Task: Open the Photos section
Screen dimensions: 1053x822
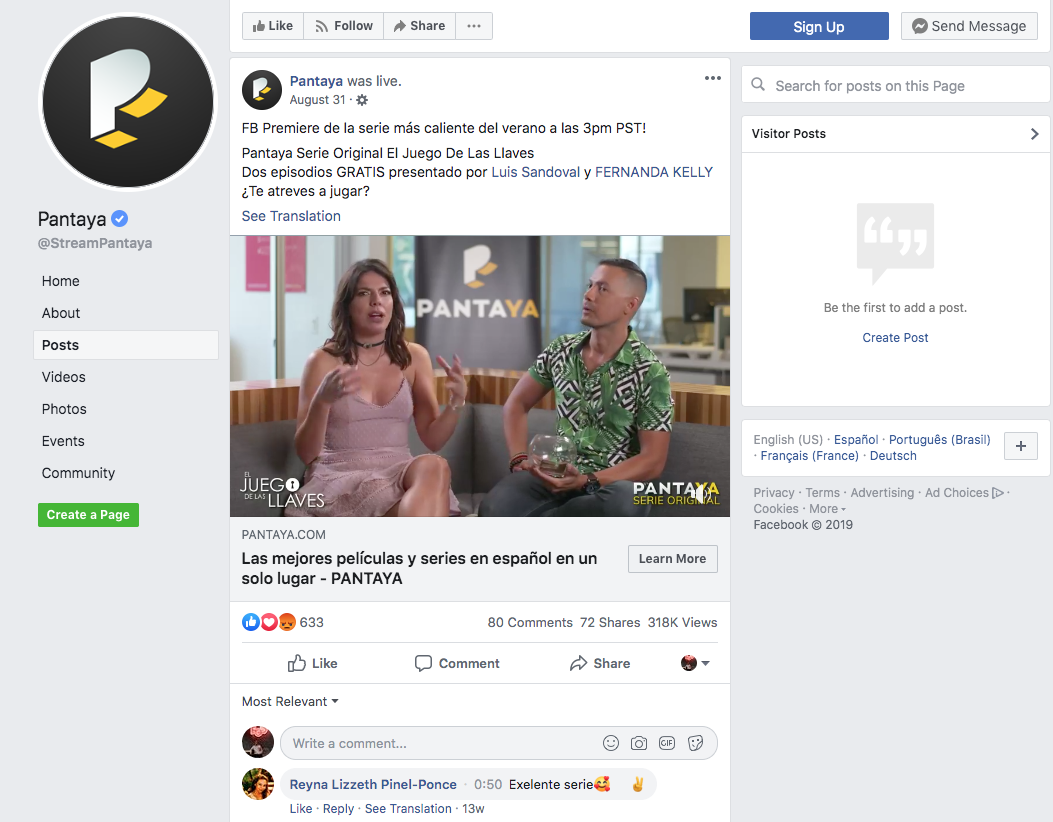Action: point(64,409)
